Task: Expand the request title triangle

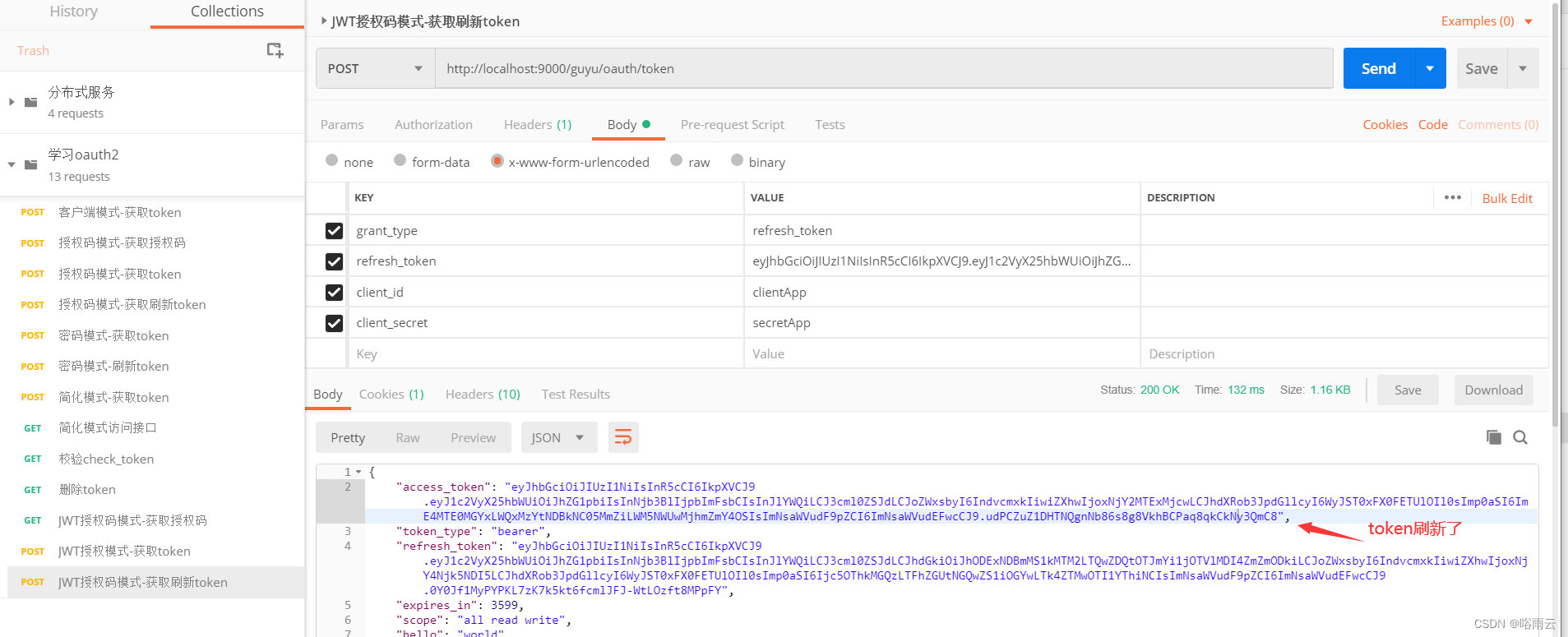Action: [x=324, y=21]
